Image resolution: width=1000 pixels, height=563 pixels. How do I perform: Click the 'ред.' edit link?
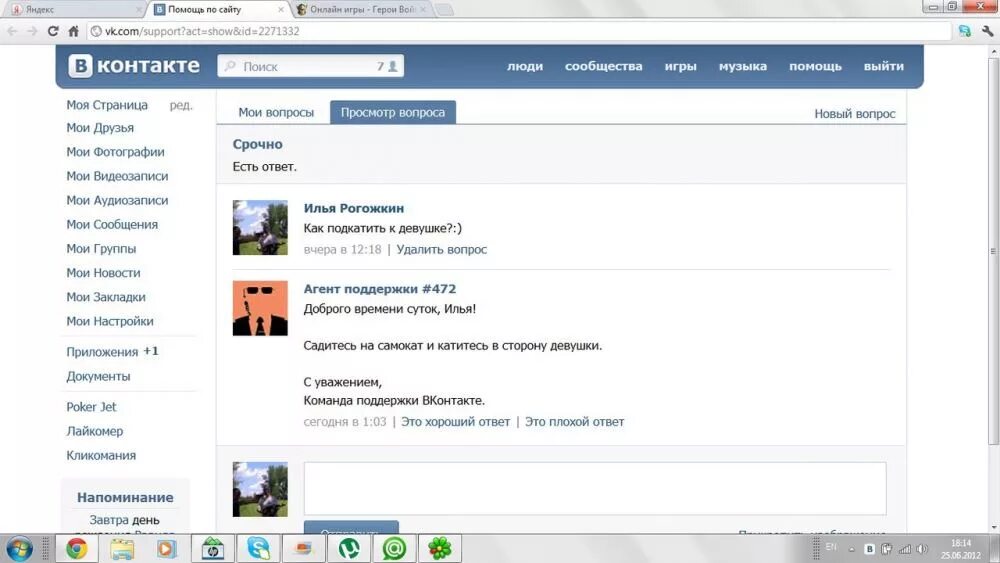coord(181,105)
